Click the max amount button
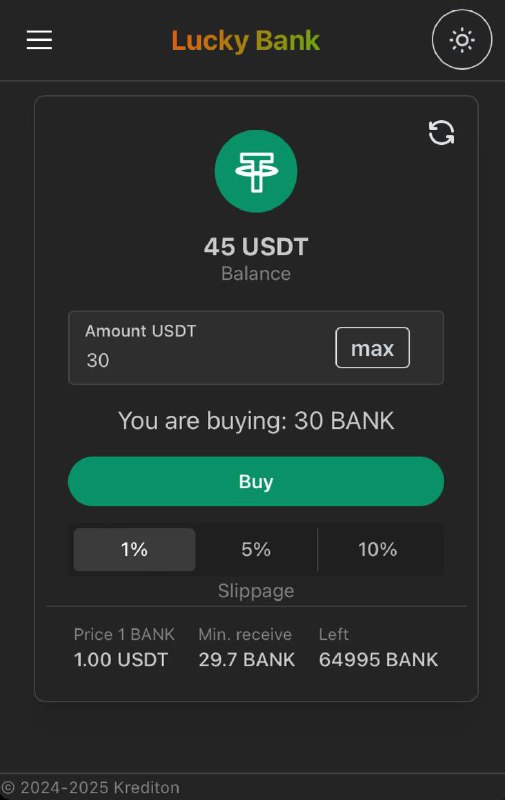Viewport: 505px width, 800px height. pos(372,347)
